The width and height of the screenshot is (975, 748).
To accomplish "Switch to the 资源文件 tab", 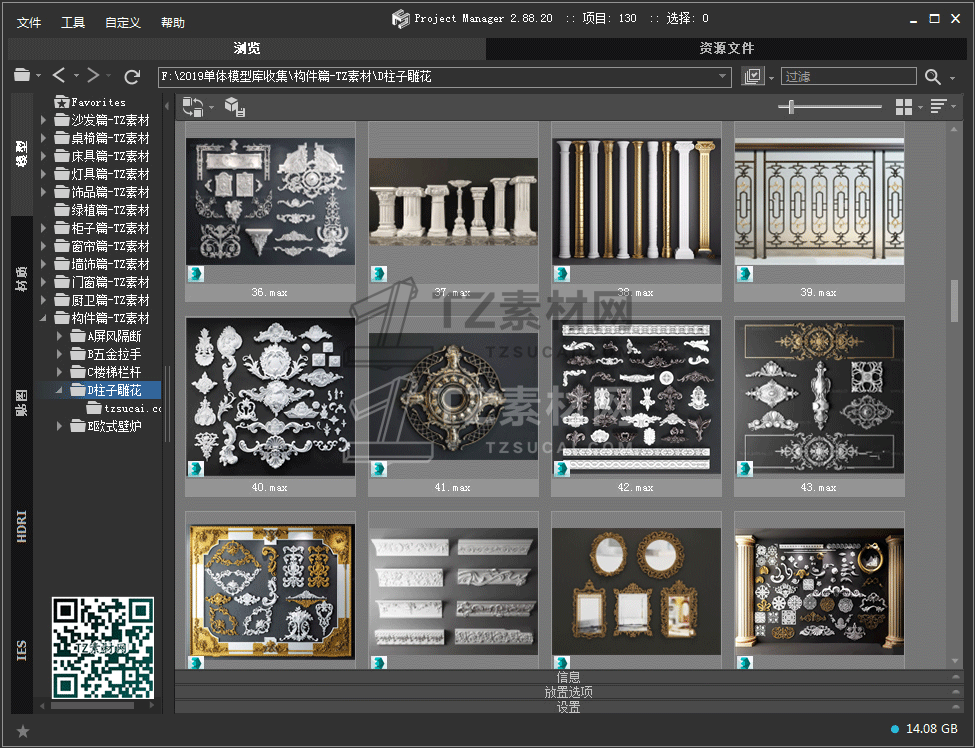I will (x=726, y=48).
